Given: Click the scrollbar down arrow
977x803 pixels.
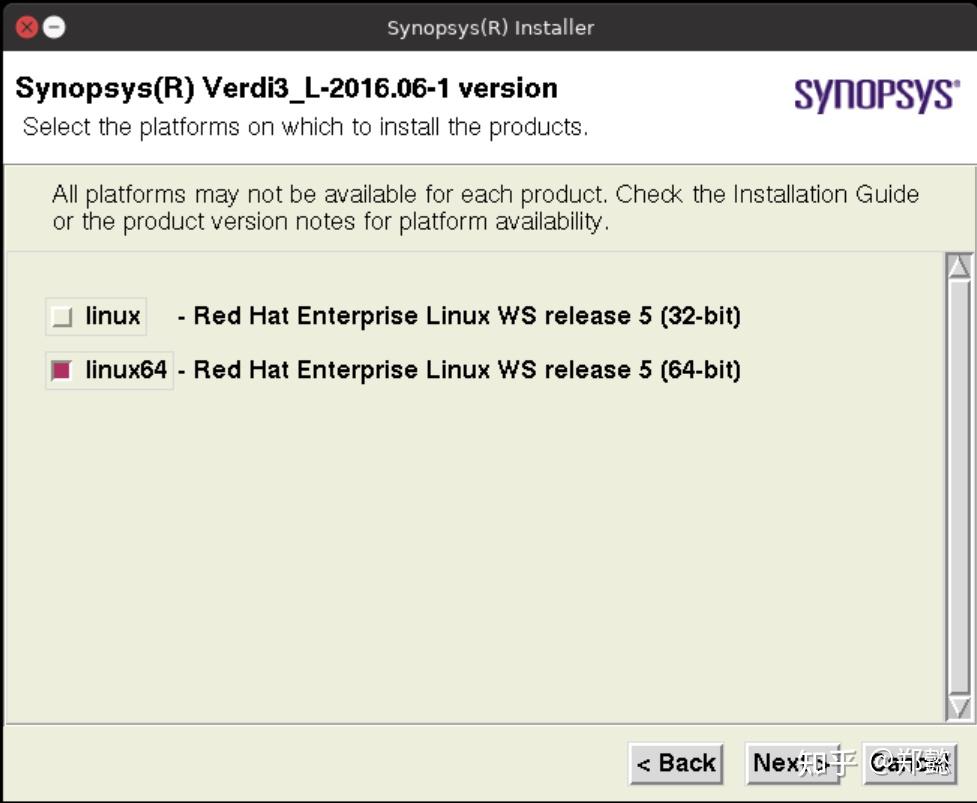Looking at the screenshot, I should [x=958, y=705].
